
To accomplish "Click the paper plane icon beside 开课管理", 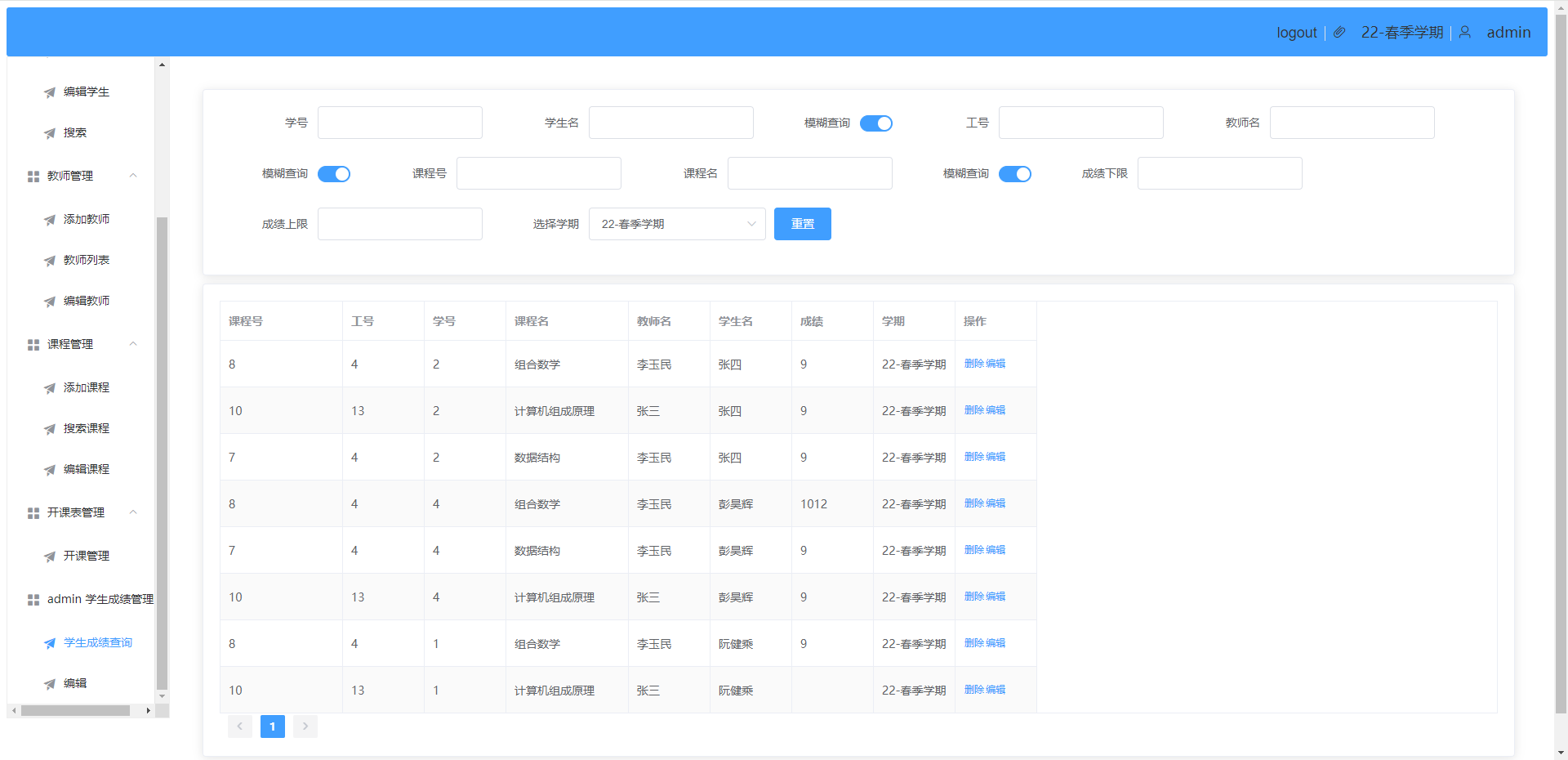I will 50,557.
